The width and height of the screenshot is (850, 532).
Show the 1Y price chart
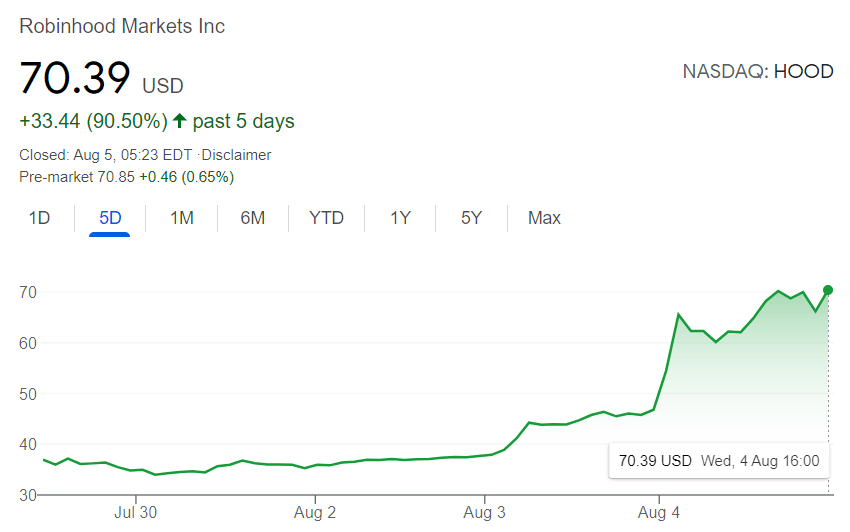pos(400,217)
